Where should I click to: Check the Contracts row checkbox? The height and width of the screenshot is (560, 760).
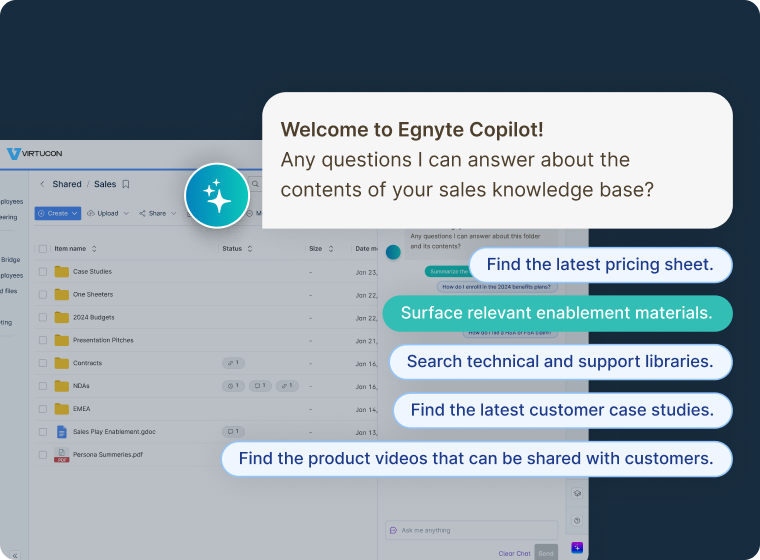pos(43,363)
